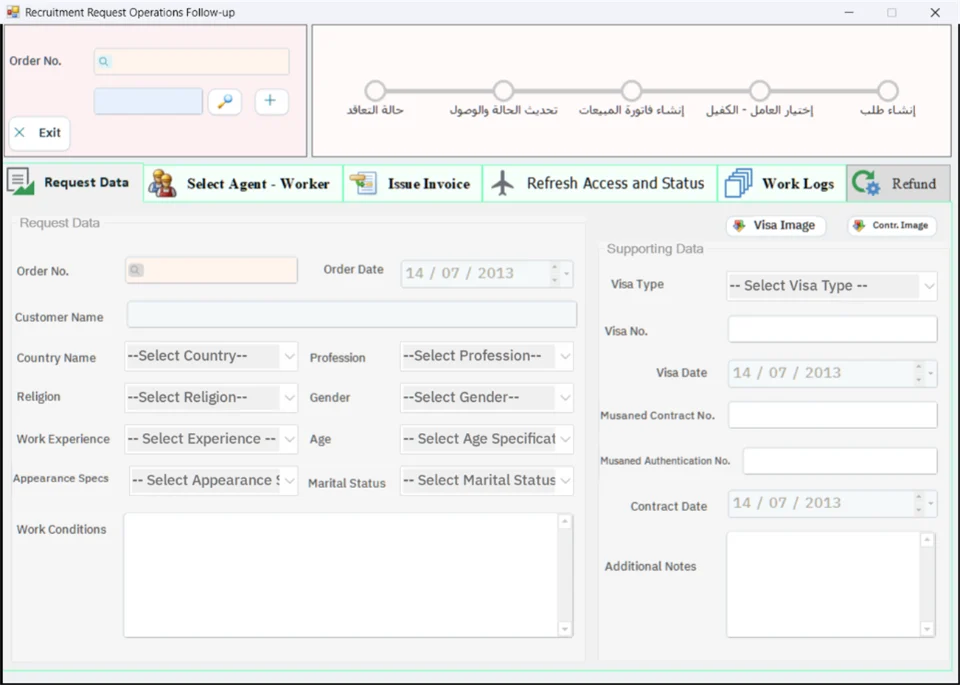Image resolution: width=960 pixels, height=685 pixels.
Task: Close the Recruitment Request window
Action: pos(935,12)
